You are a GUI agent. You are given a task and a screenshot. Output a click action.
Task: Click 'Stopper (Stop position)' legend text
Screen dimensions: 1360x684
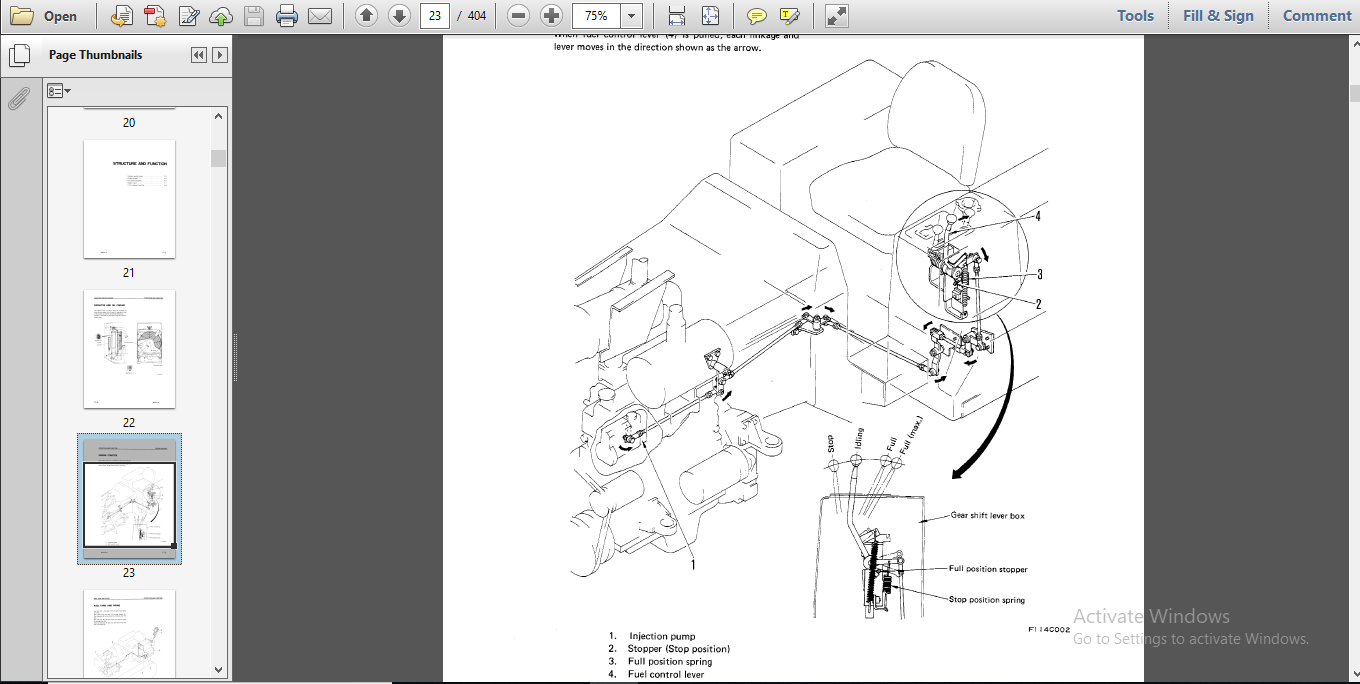(679, 649)
